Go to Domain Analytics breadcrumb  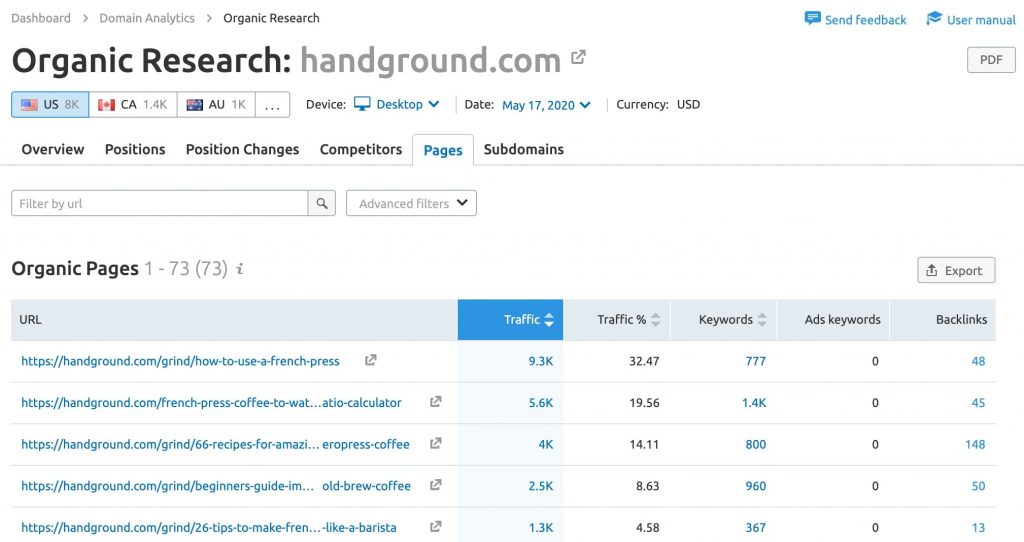[x=147, y=18]
